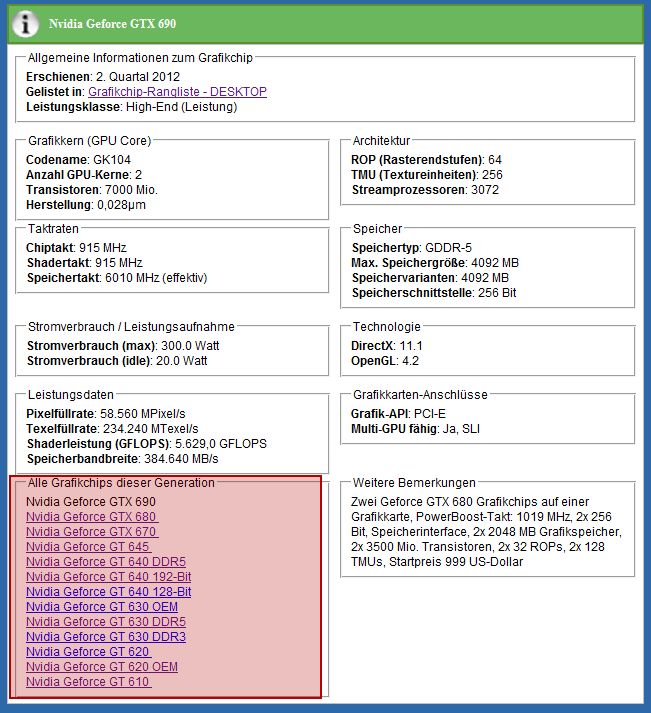Open the Grafikchip-Rangliste - DESKTOP link
Image resolution: width=651 pixels, height=713 pixels.
(x=177, y=91)
